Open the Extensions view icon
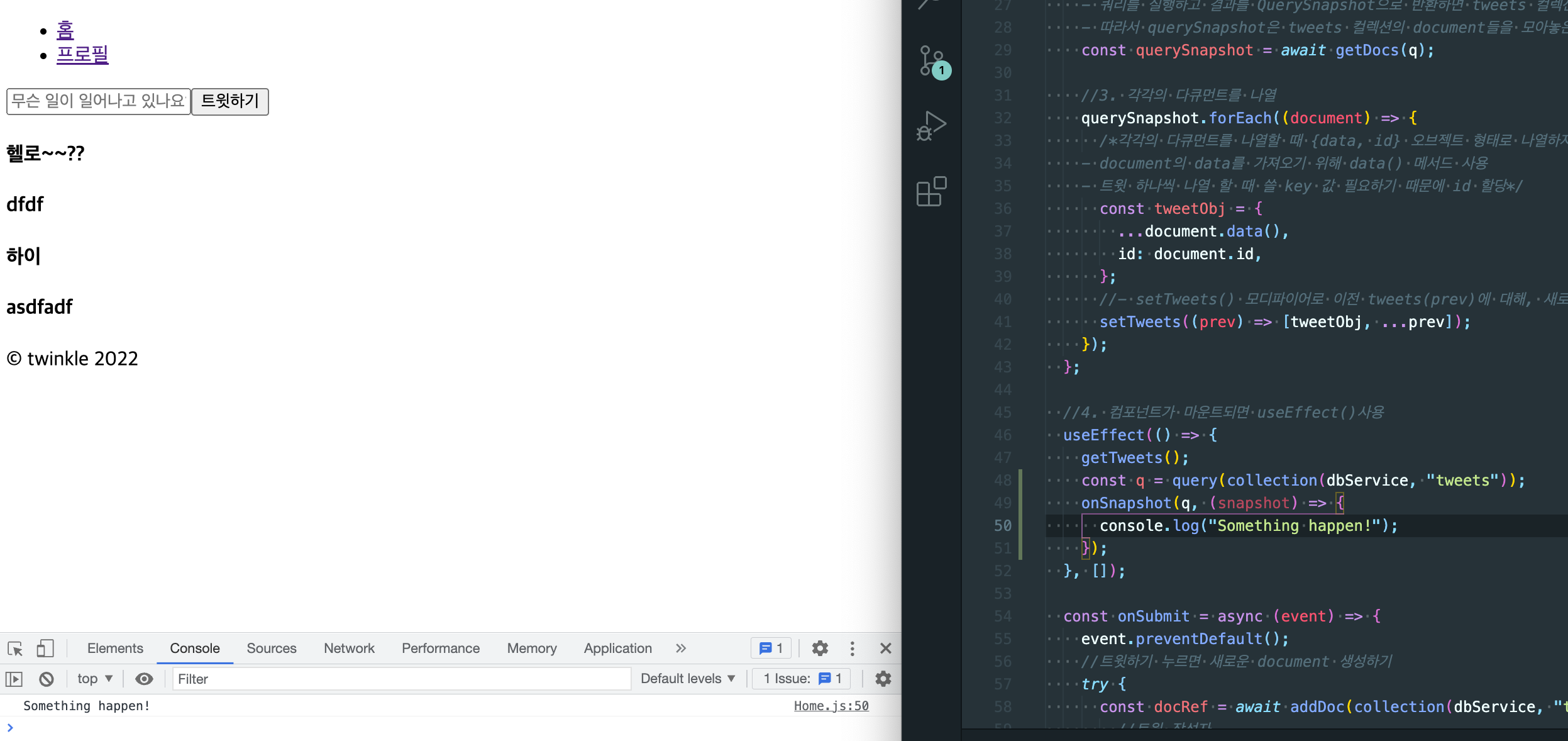The width and height of the screenshot is (1568, 741). click(x=932, y=191)
